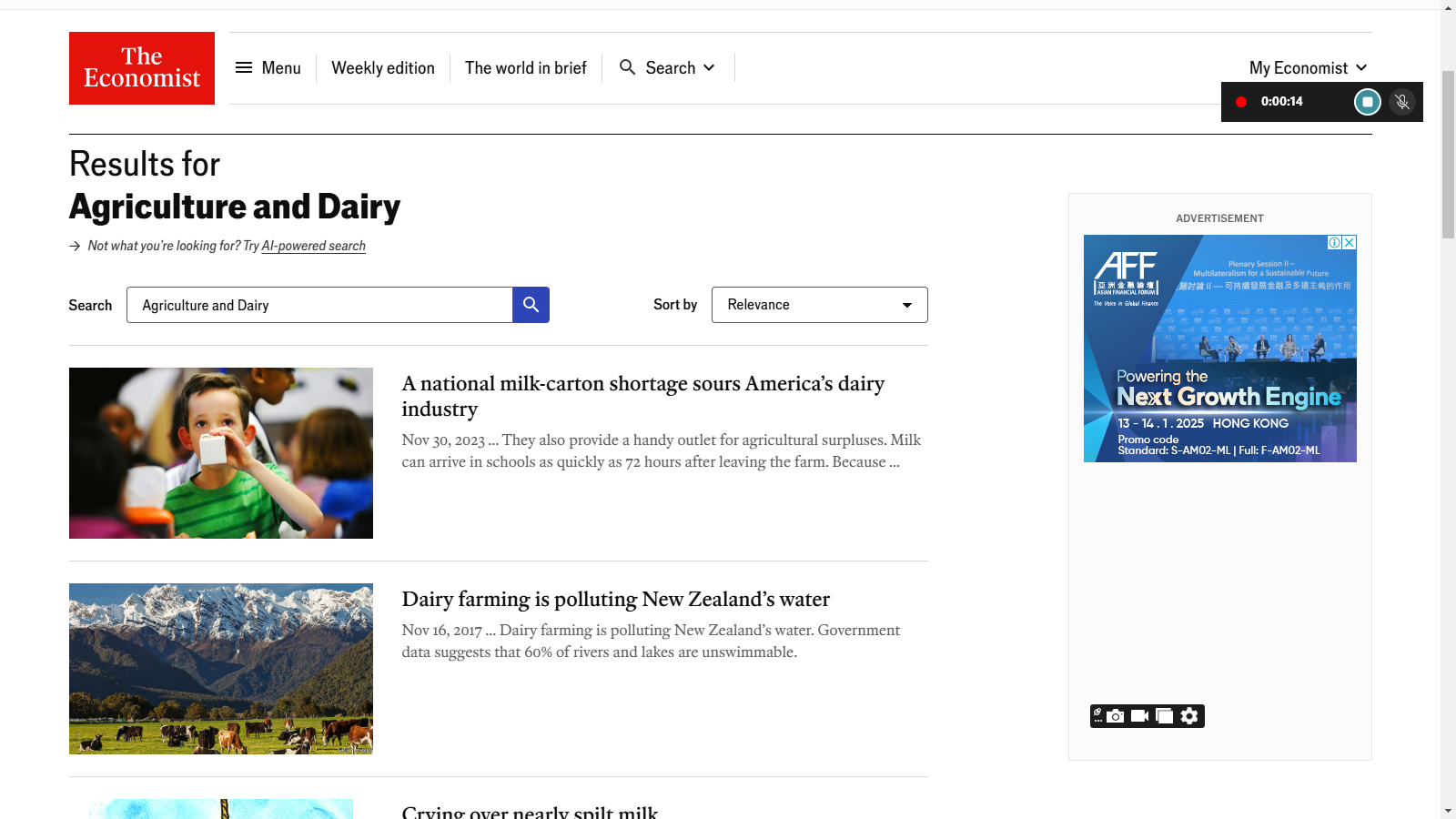Viewport: 1456px width, 819px height.
Task: Click the Agriculture and Dairy search field
Action: pos(318,305)
